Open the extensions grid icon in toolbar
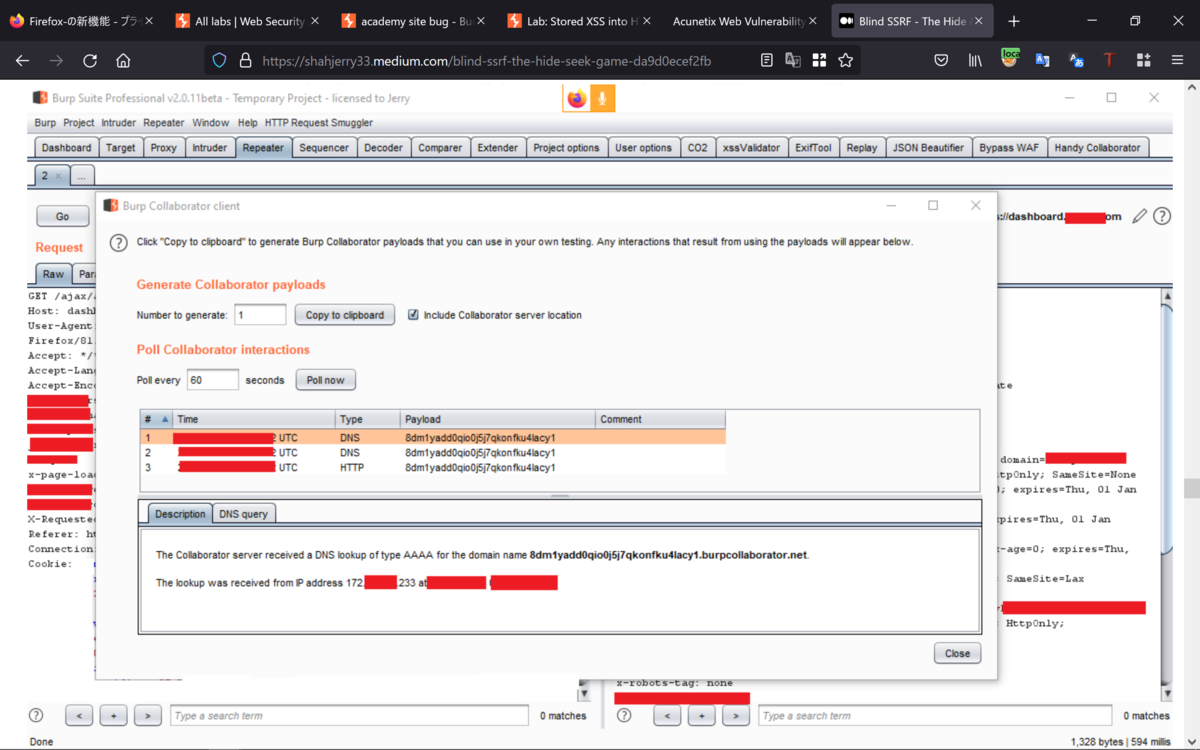 click(1143, 61)
